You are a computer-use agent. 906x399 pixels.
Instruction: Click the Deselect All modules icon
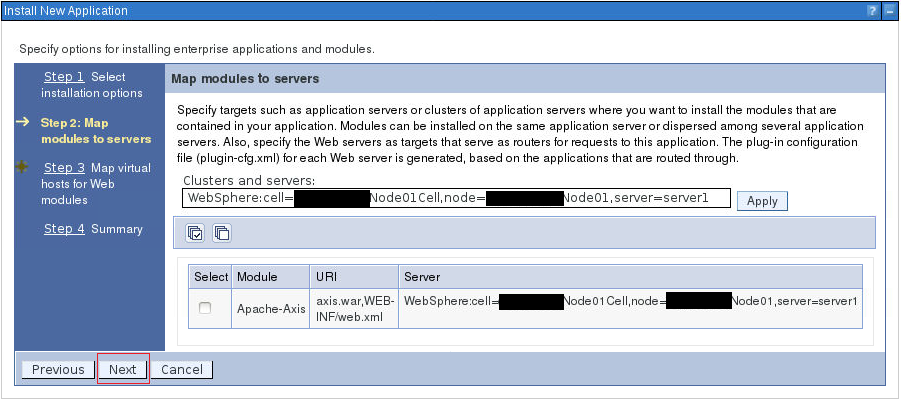pos(222,233)
